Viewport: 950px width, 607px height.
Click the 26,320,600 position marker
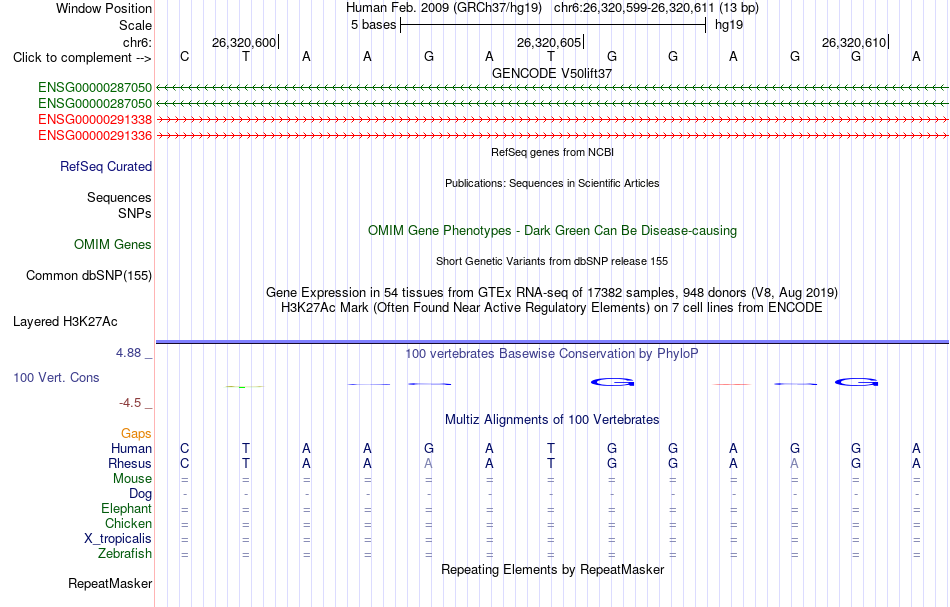pos(244,42)
